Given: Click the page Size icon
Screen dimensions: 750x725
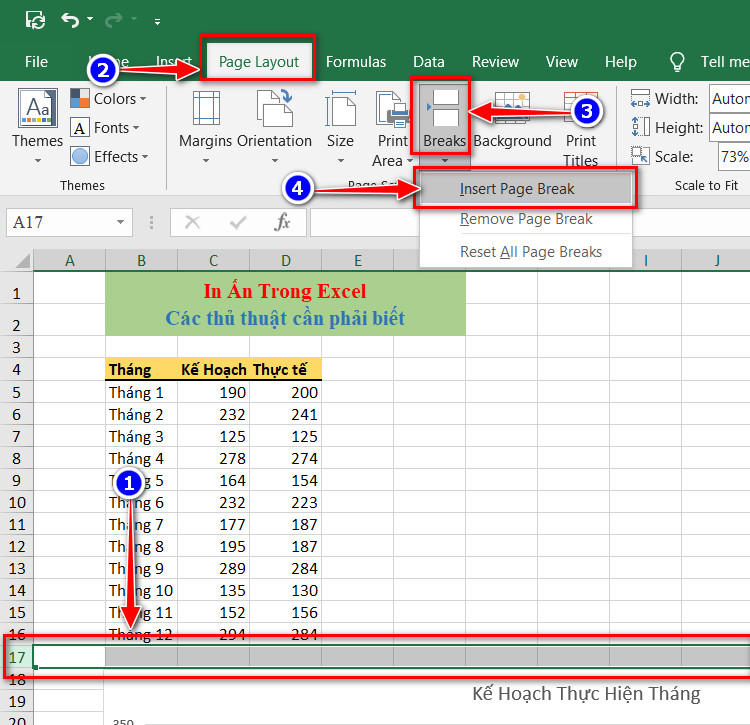Looking at the screenshot, I should point(341,108).
